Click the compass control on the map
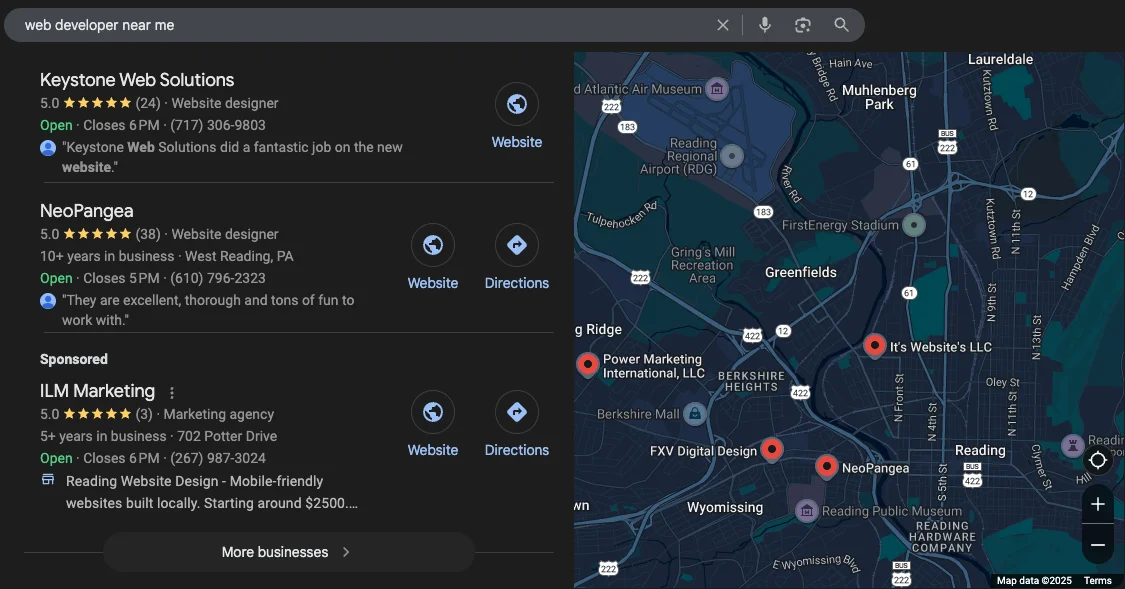 1097,460
